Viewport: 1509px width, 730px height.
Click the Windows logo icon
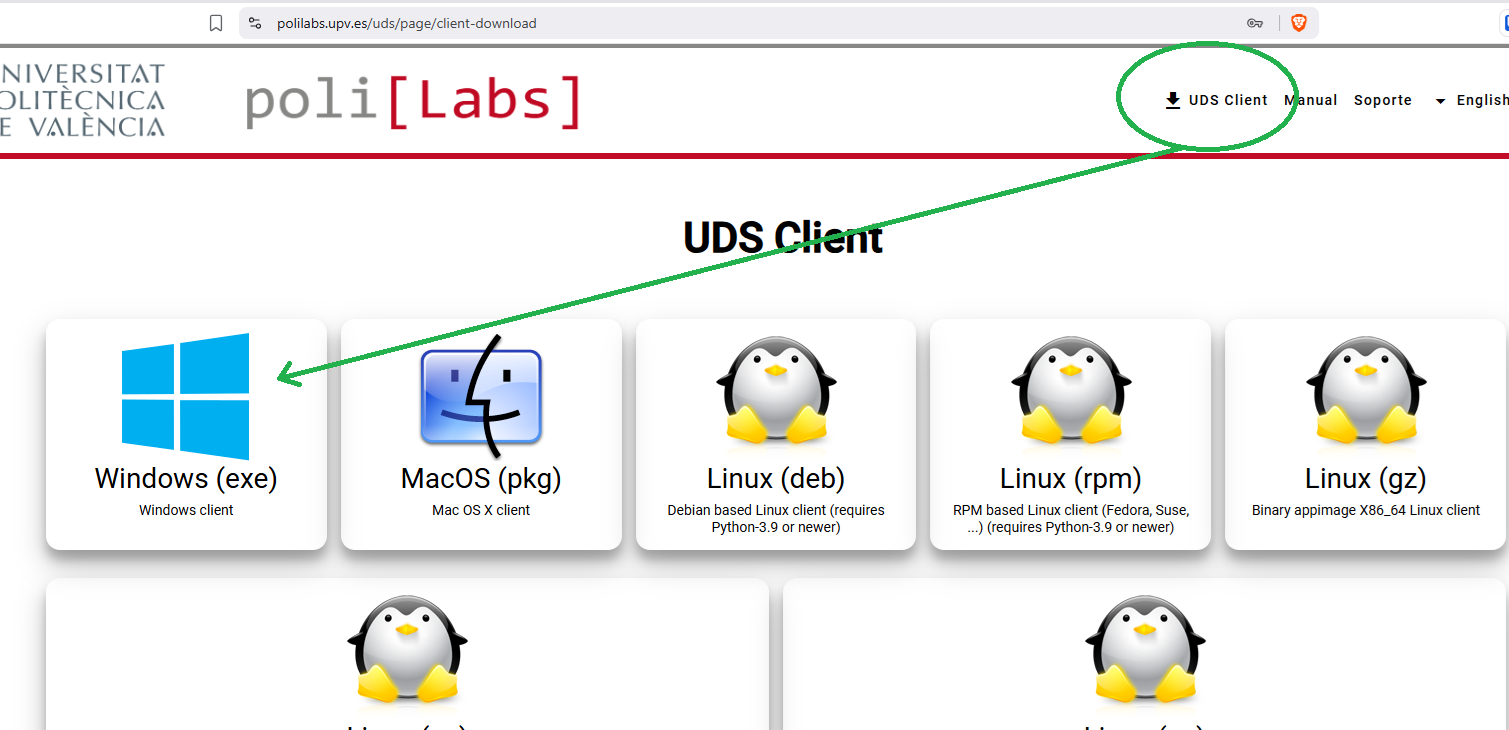(x=186, y=397)
